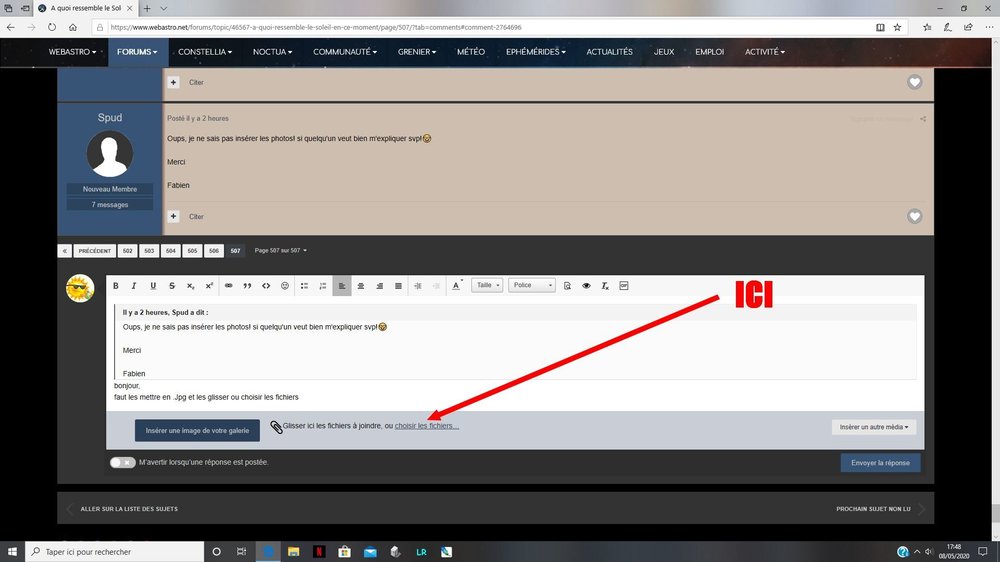1000x562 pixels.
Task: Open the text color picker
Action: pos(457,286)
